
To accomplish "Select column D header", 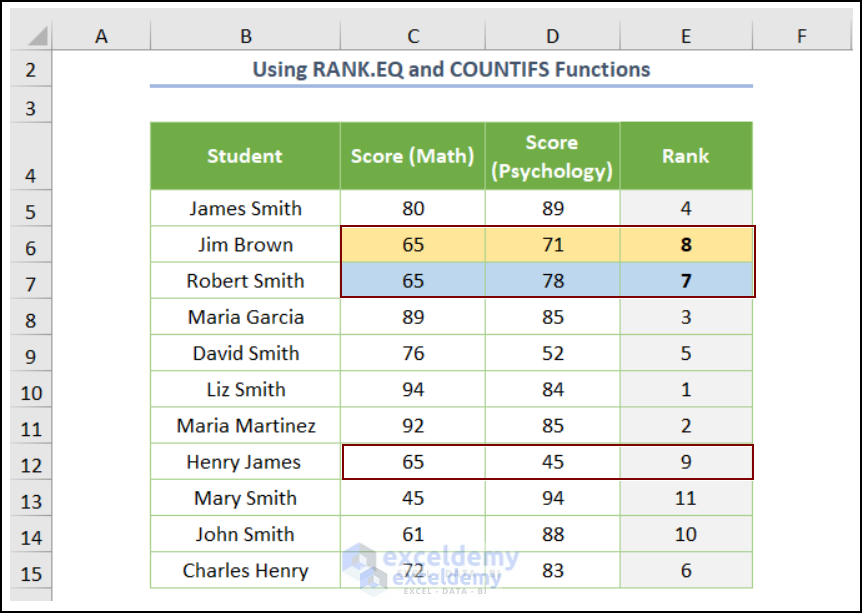I will 552,36.
